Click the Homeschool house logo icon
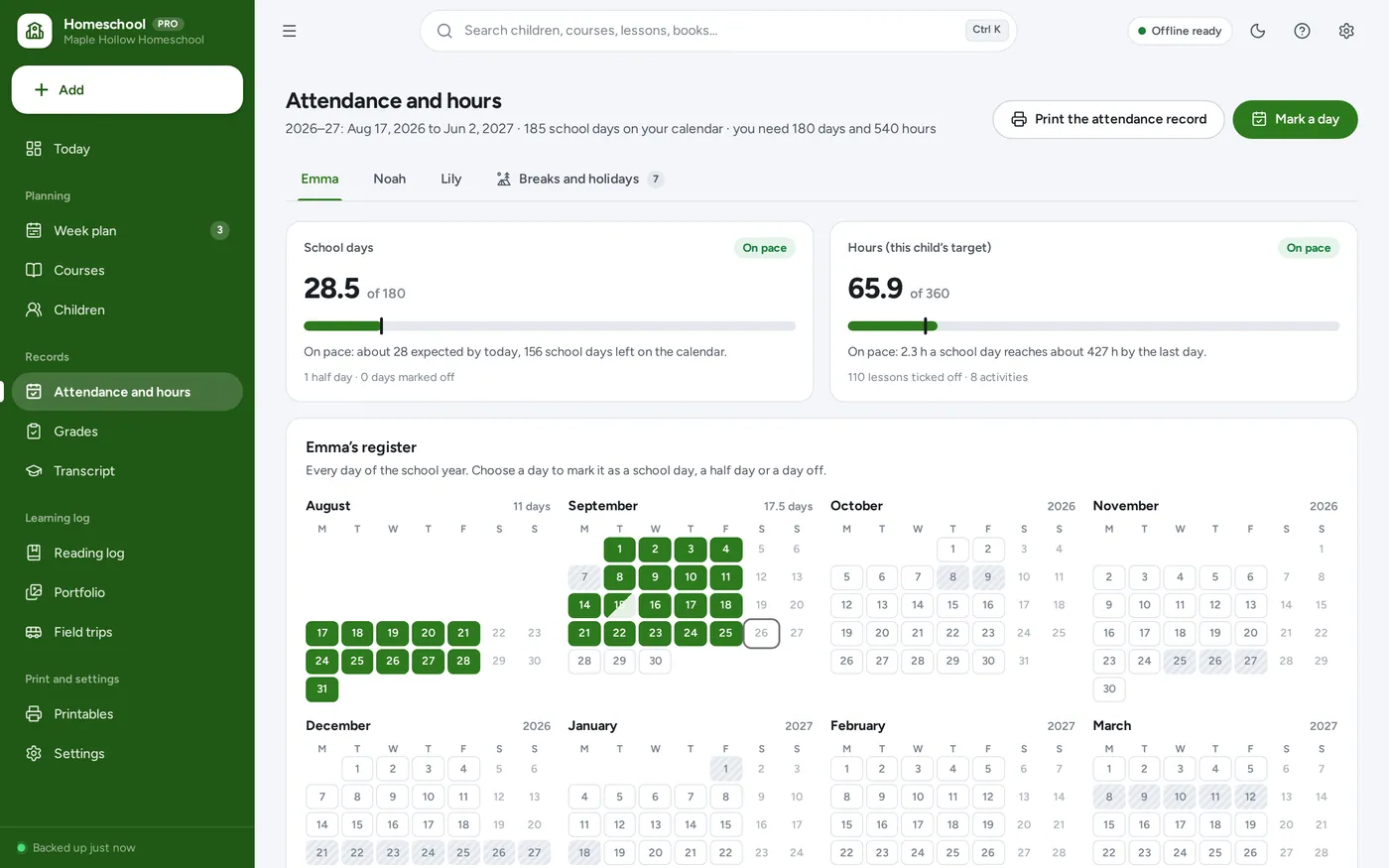This screenshot has height=868, width=1389. pyautogui.click(x=35, y=31)
